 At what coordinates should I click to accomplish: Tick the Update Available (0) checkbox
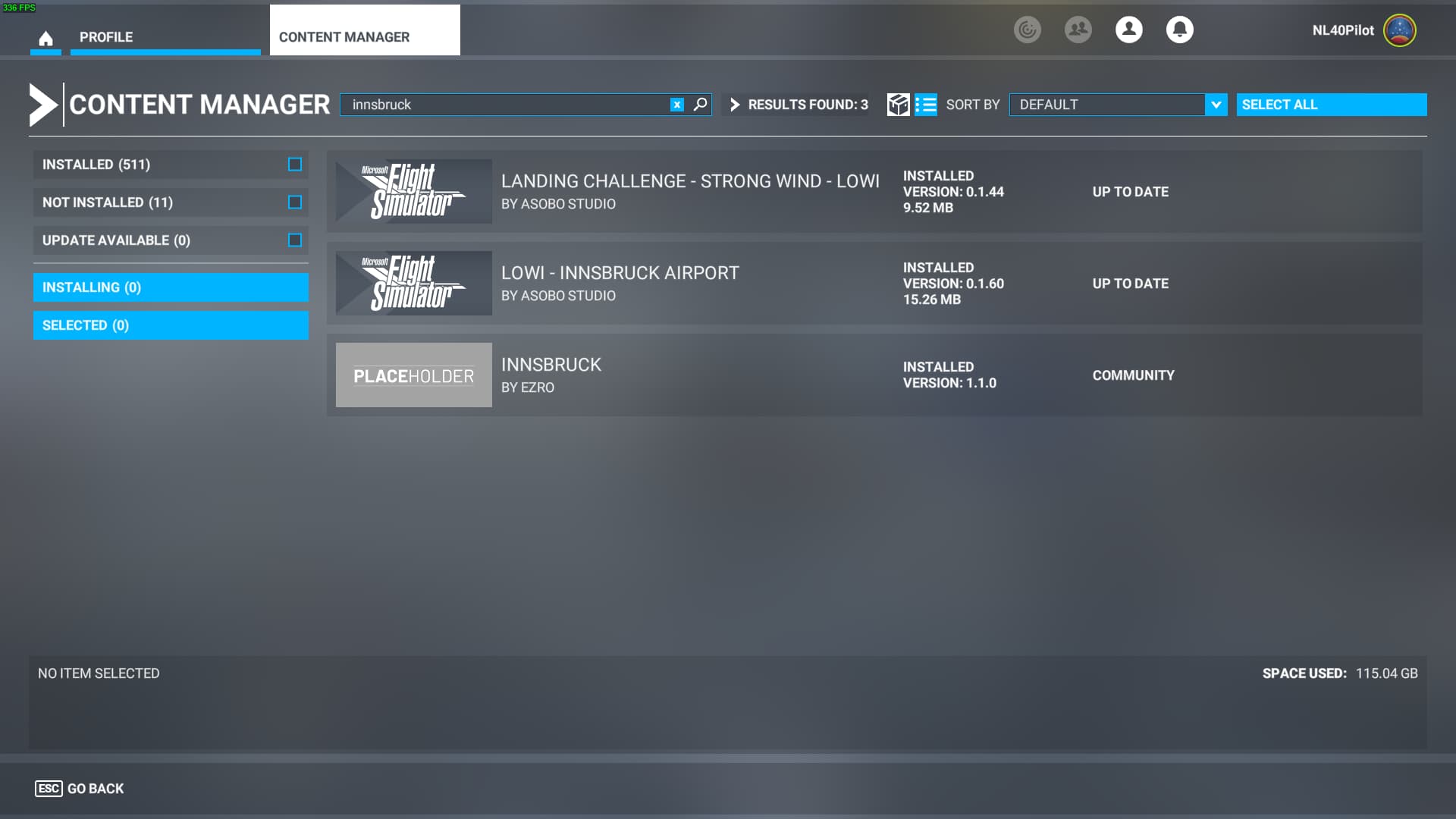pyautogui.click(x=295, y=240)
